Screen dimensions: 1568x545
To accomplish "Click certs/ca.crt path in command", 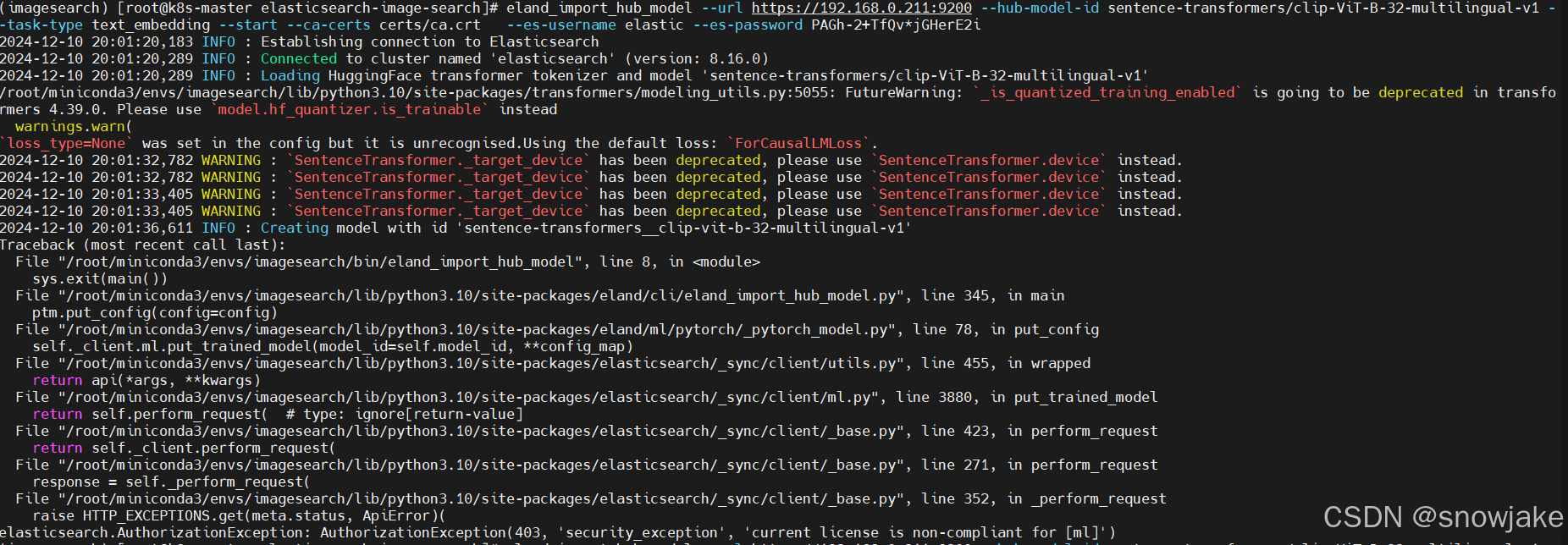I will 430,25.
